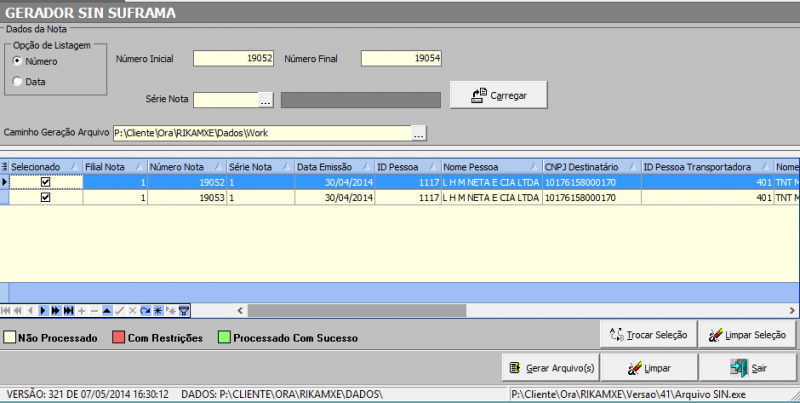Click the Gerar Arquivo(s) button
The width and height of the screenshot is (800, 403).
click(551, 367)
